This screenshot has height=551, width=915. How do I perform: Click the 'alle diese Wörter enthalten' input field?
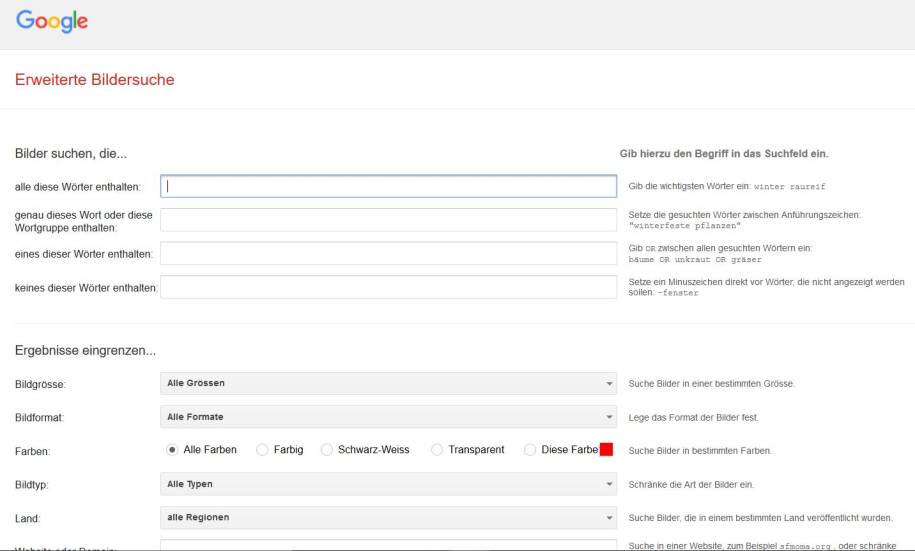coord(388,186)
